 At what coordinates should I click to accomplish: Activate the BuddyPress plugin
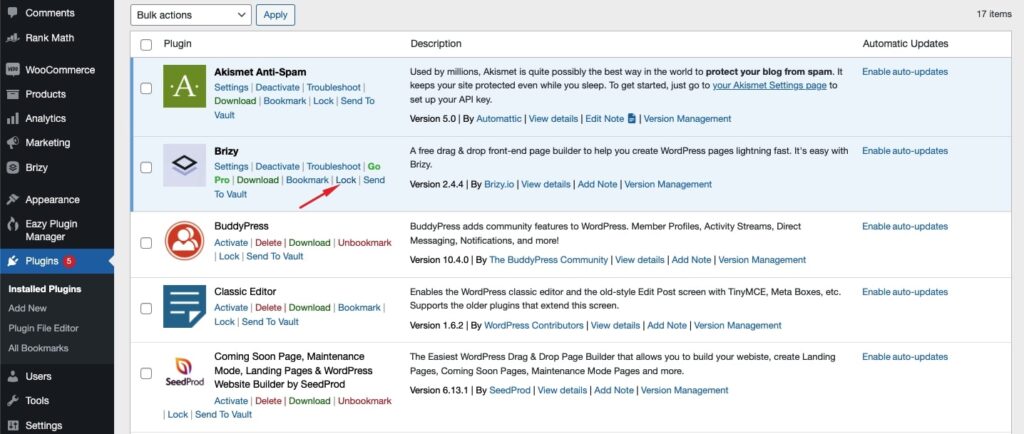coord(231,243)
